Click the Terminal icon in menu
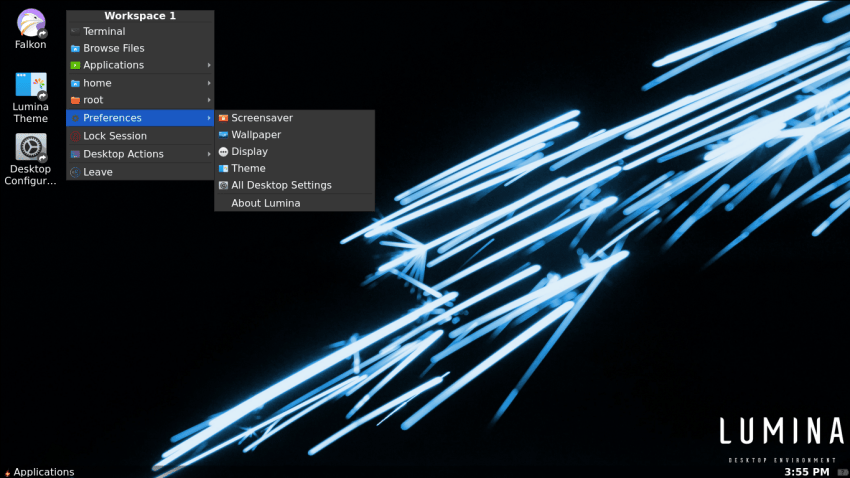 coord(75,31)
